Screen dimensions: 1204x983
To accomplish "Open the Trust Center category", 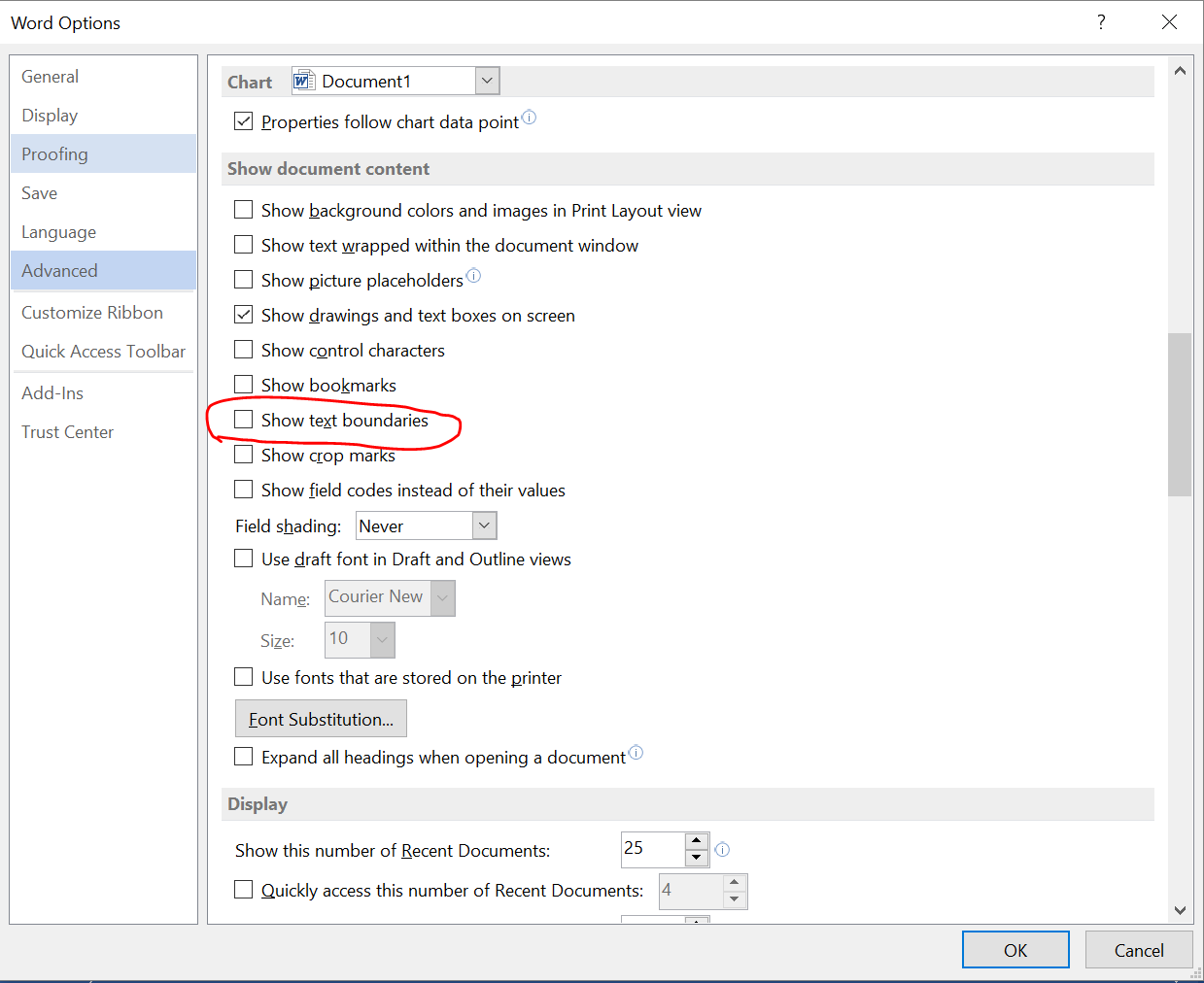I will pyautogui.click(x=103, y=432).
